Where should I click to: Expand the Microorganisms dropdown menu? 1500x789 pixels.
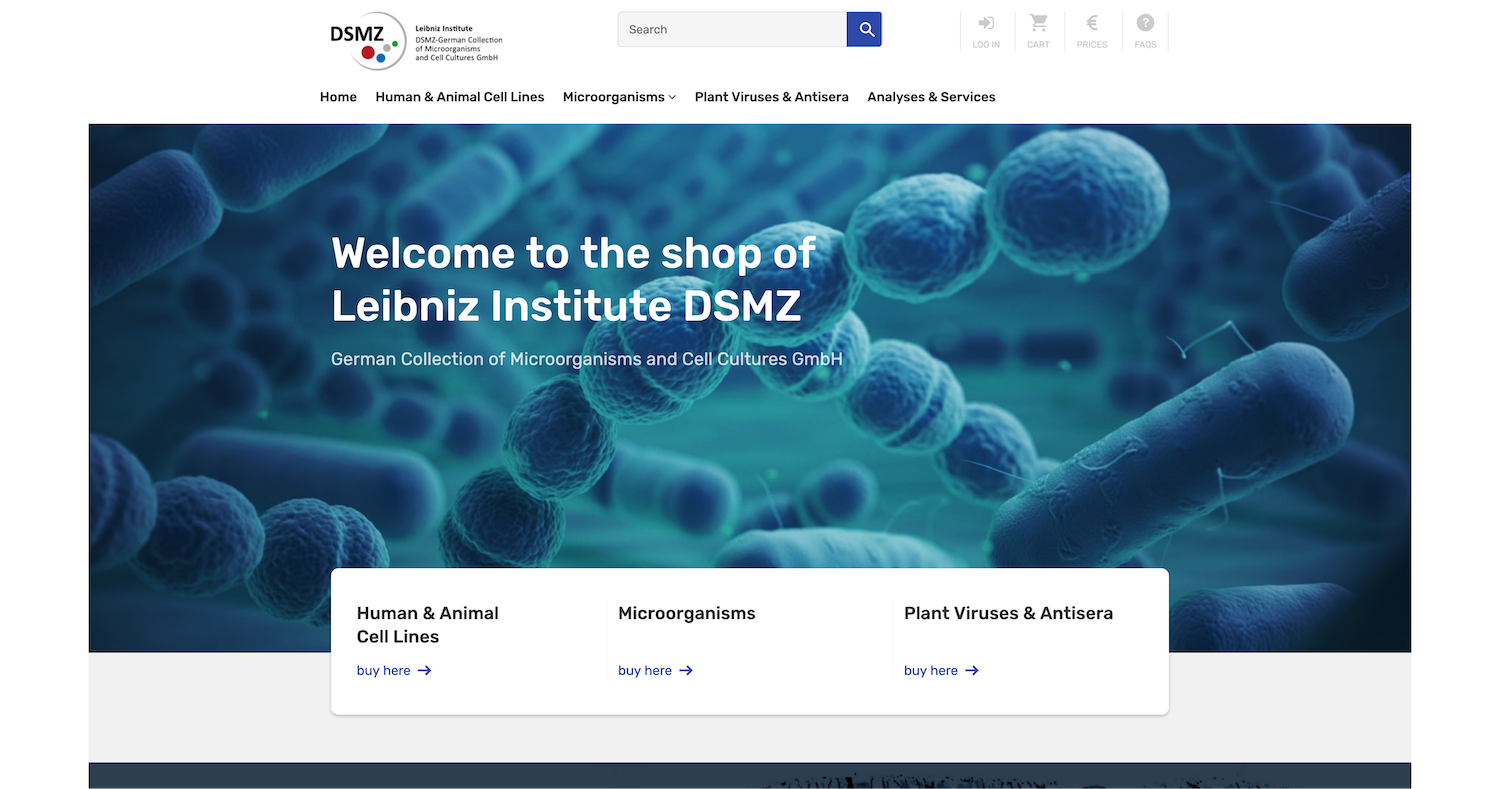point(619,97)
